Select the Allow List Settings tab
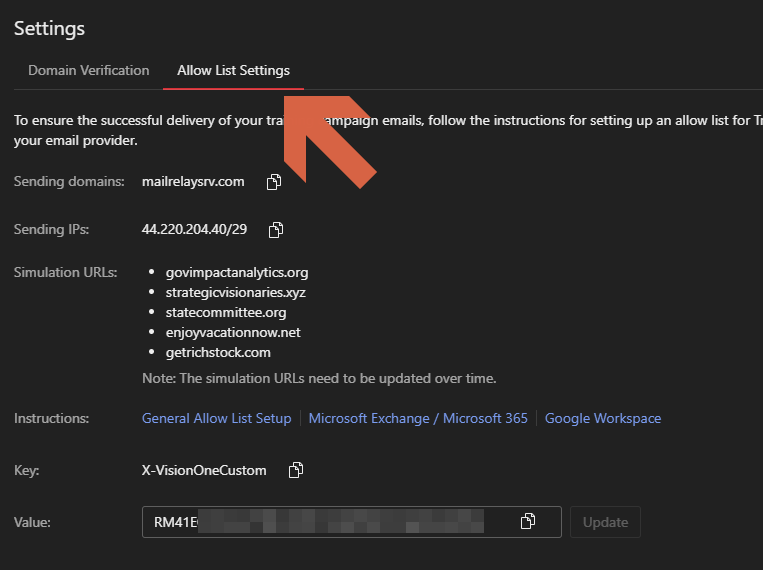Viewport: 763px width, 570px height. tap(233, 71)
